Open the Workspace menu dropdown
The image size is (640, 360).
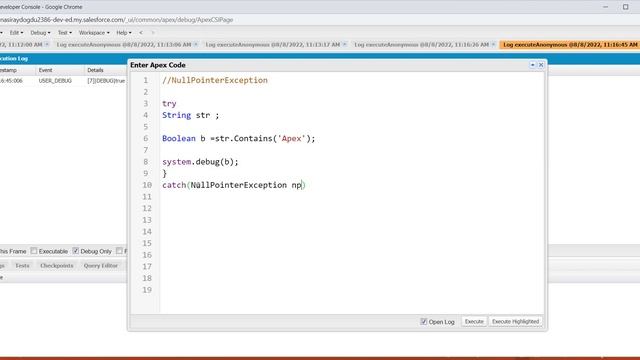(x=94, y=33)
